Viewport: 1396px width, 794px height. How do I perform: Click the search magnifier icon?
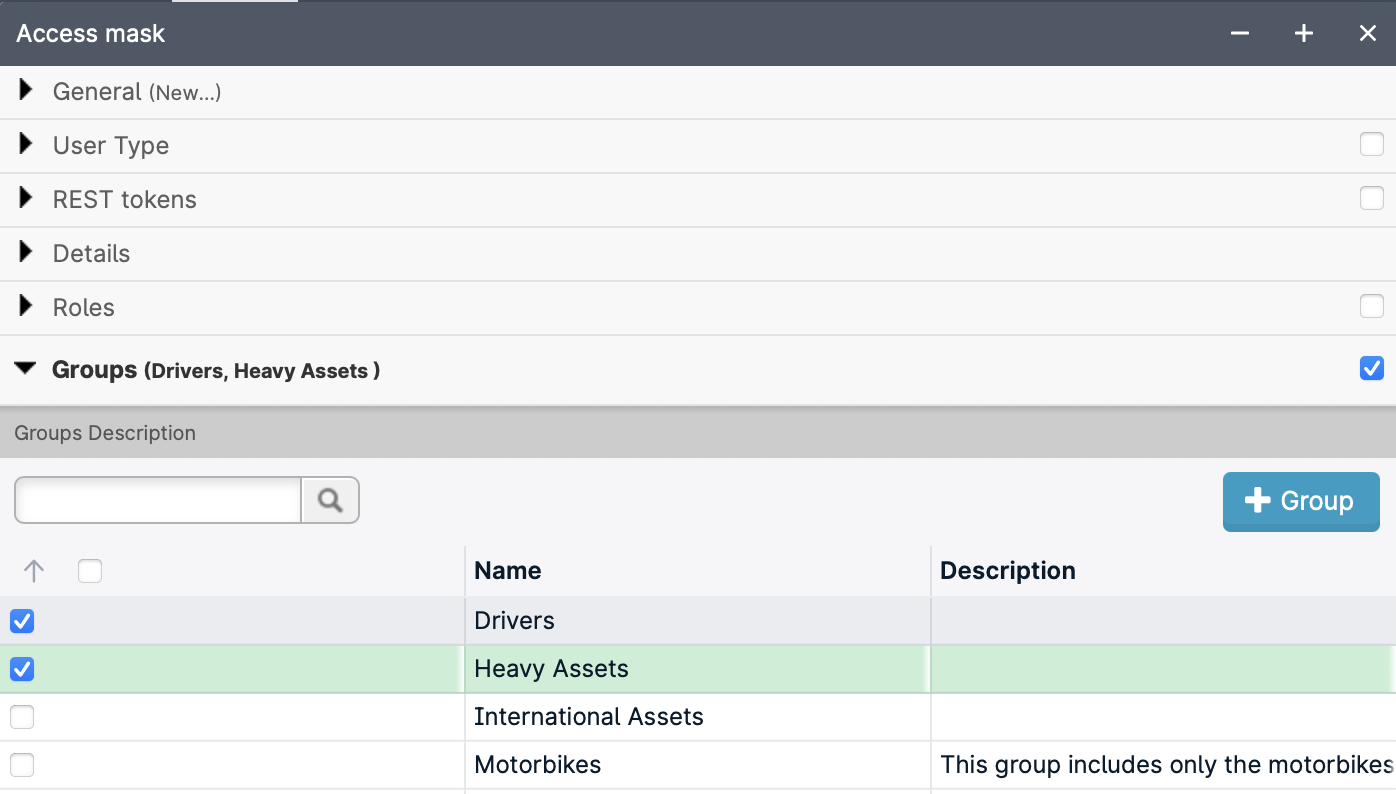pyautogui.click(x=330, y=500)
